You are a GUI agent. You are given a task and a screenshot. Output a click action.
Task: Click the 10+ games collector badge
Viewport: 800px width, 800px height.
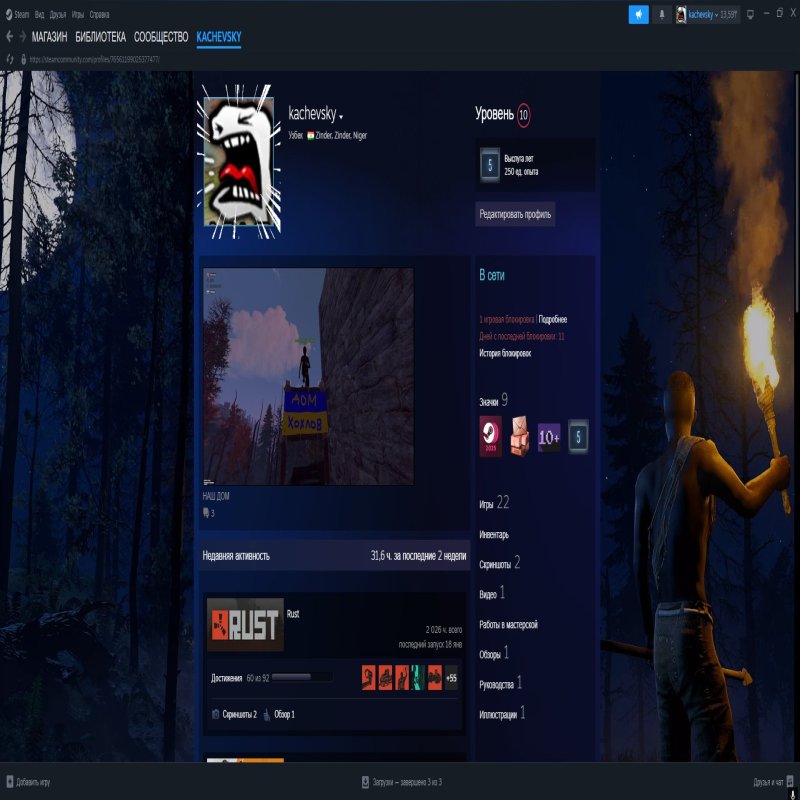point(549,437)
